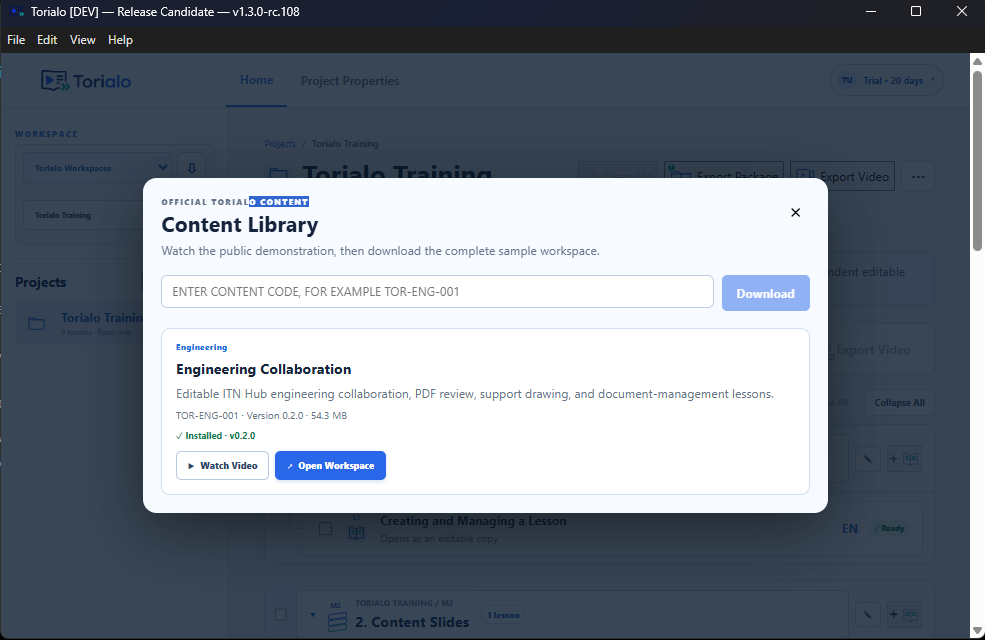The width and height of the screenshot is (985, 640).
Task: Open the Help menu
Action: 120,40
